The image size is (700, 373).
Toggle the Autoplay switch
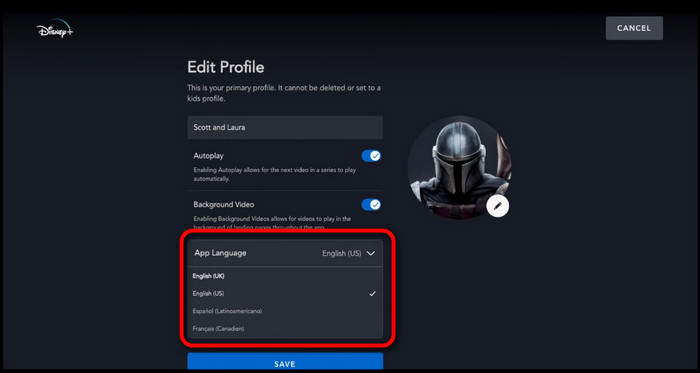tap(371, 156)
